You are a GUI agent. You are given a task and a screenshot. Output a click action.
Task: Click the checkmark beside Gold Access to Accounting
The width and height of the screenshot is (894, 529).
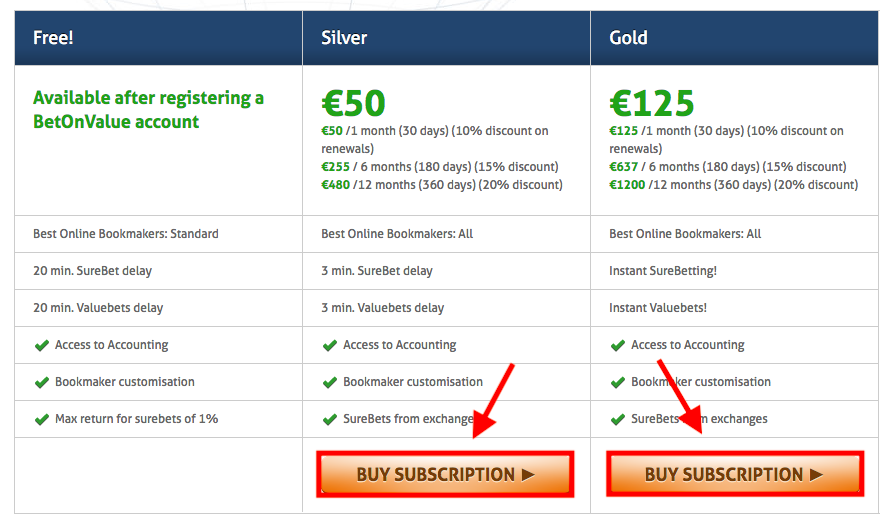coord(617,345)
